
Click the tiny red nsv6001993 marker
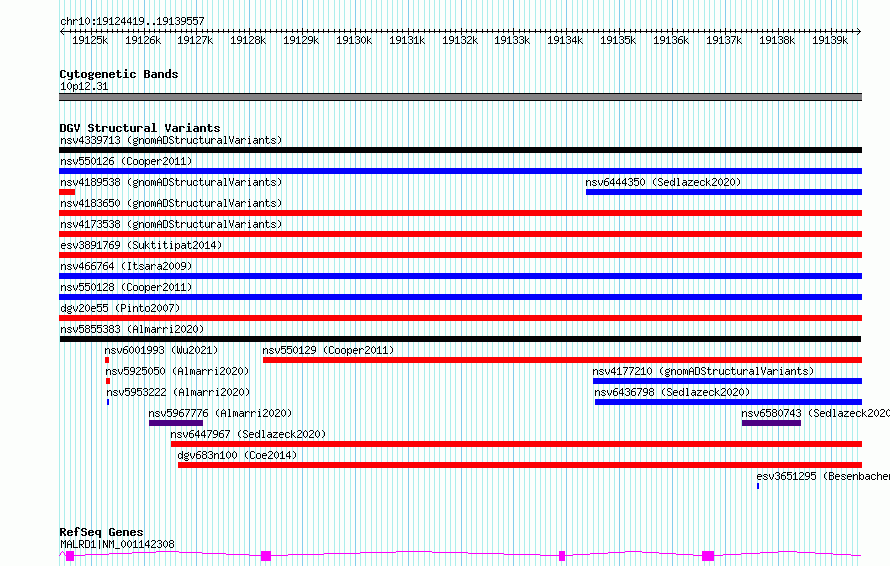[x=107, y=360]
